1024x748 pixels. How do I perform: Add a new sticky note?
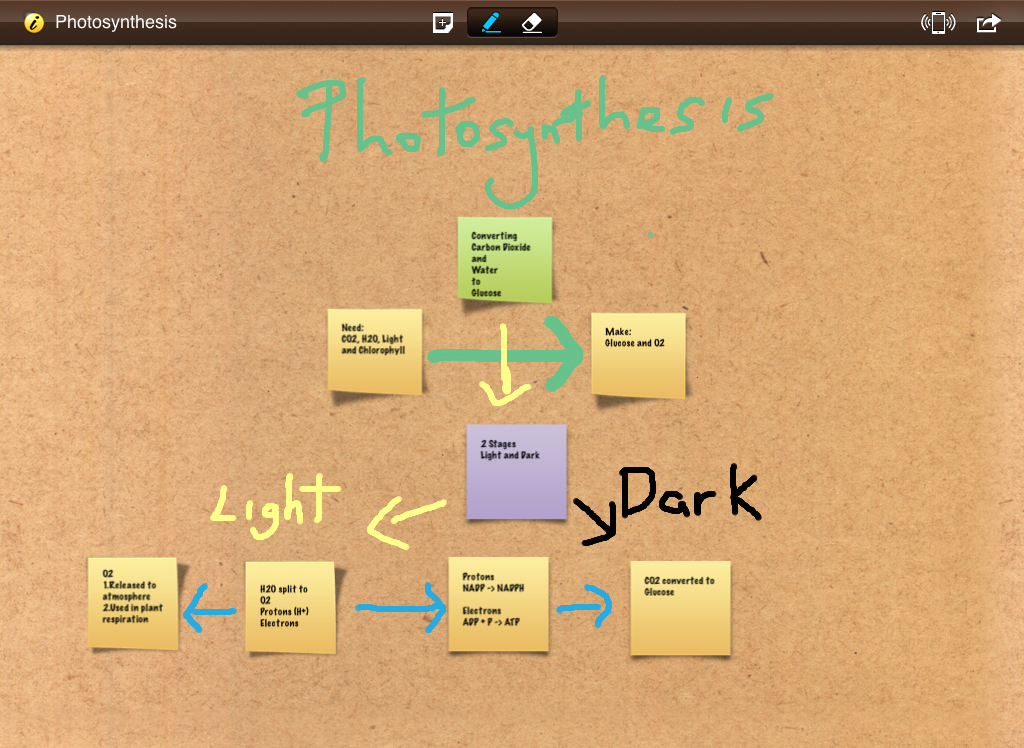coord(442,21)
